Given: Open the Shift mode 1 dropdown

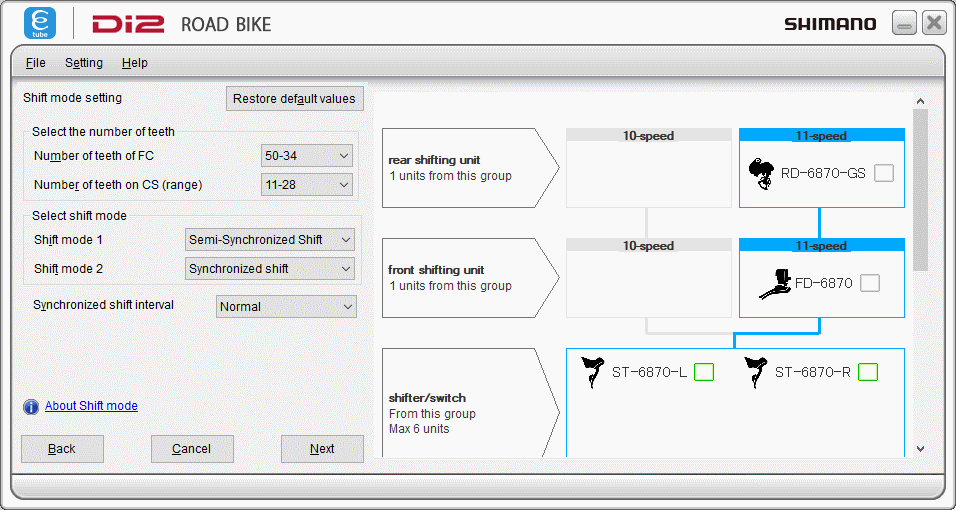Looking at the screenshot, I should point(269,240).
